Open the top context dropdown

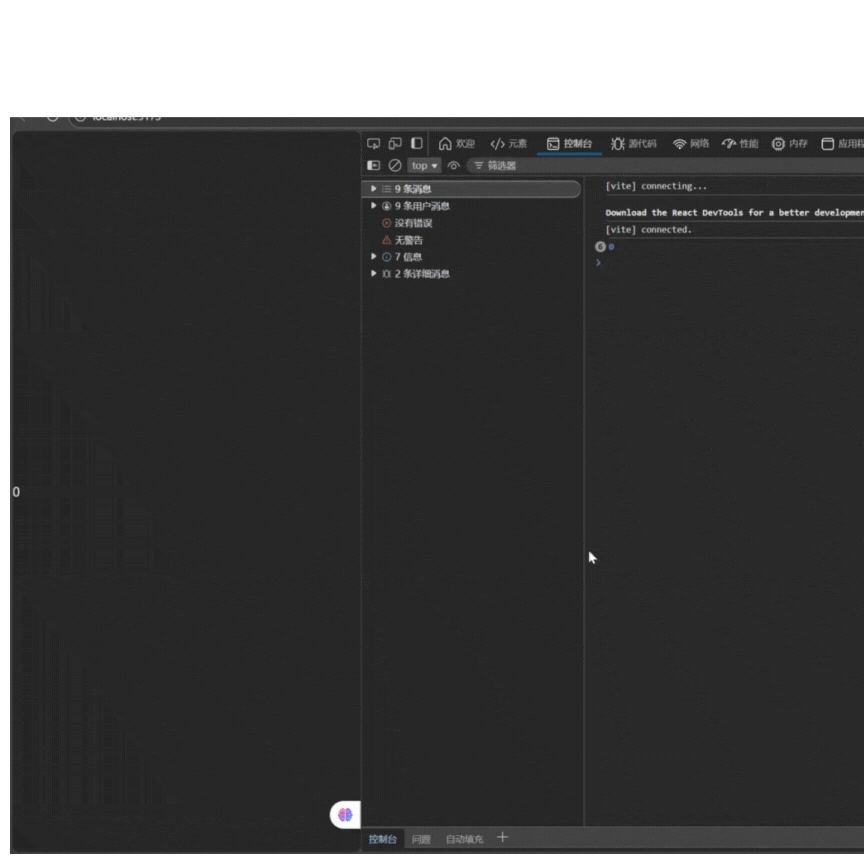pyautogui.click(x=424, y=165)
